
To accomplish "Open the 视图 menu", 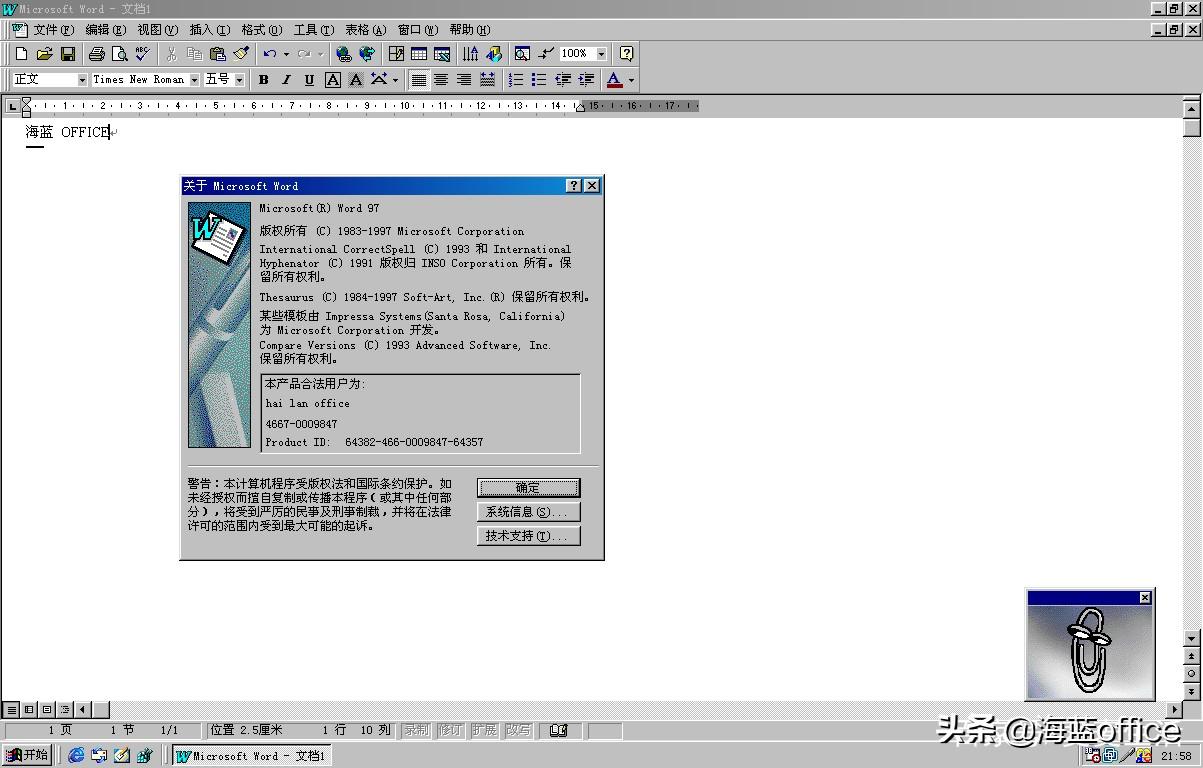I will (x=157, y=30).
